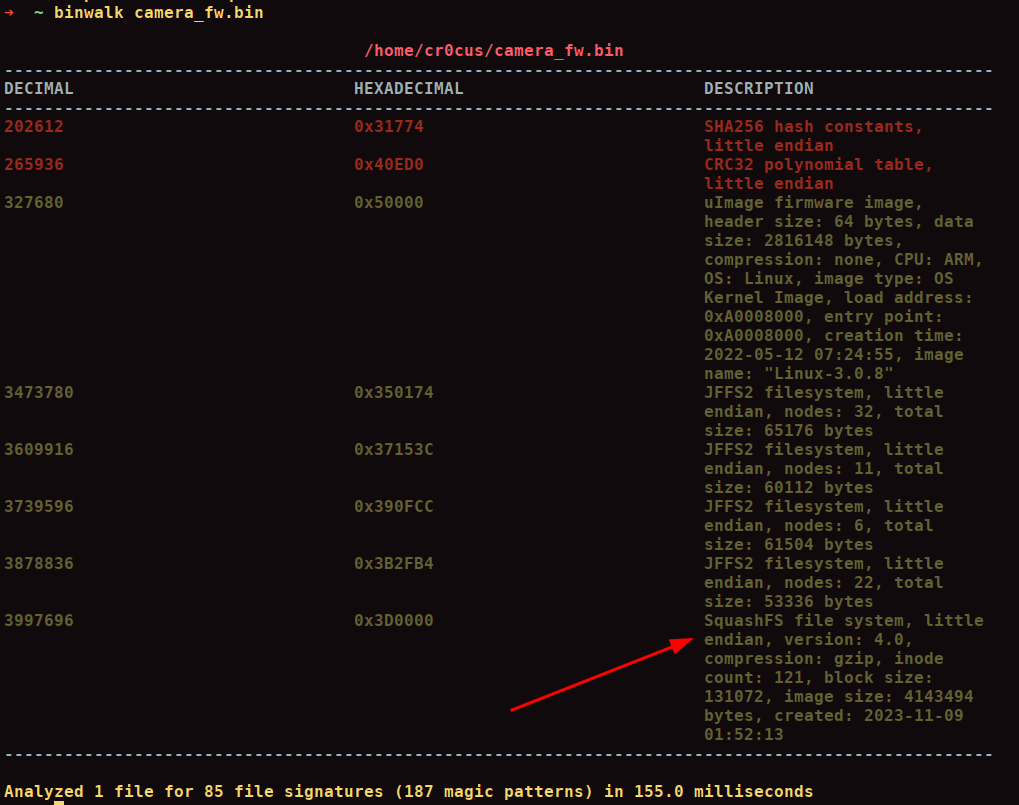The height and width of the screenshot is (805, 1019).
Task: Select decimal offset 3739596
Action: click(39, 507)
